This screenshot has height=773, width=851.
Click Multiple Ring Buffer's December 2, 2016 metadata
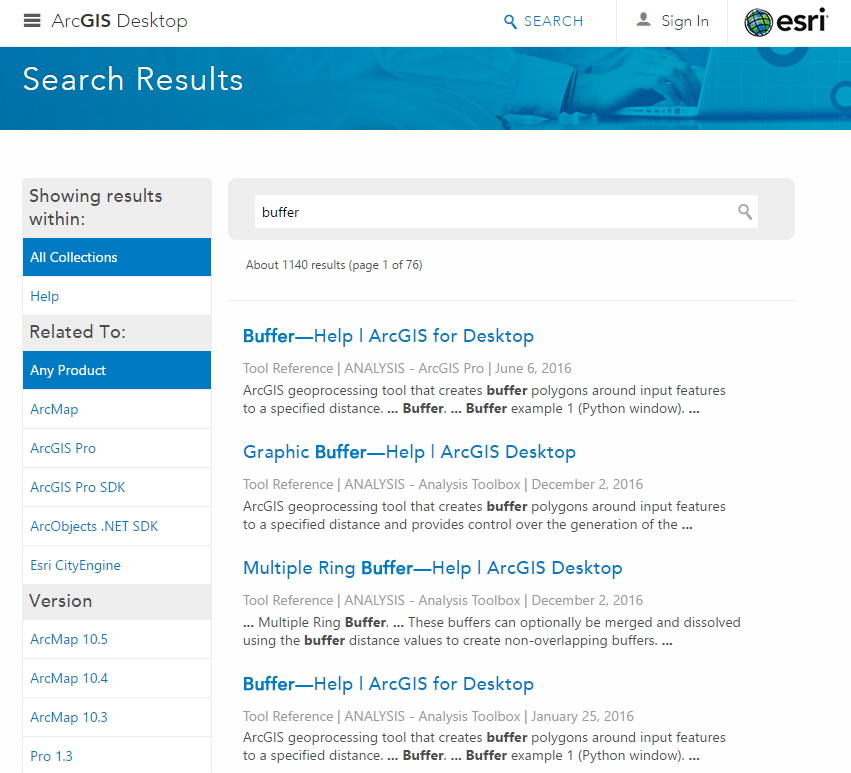coord(443,600)
